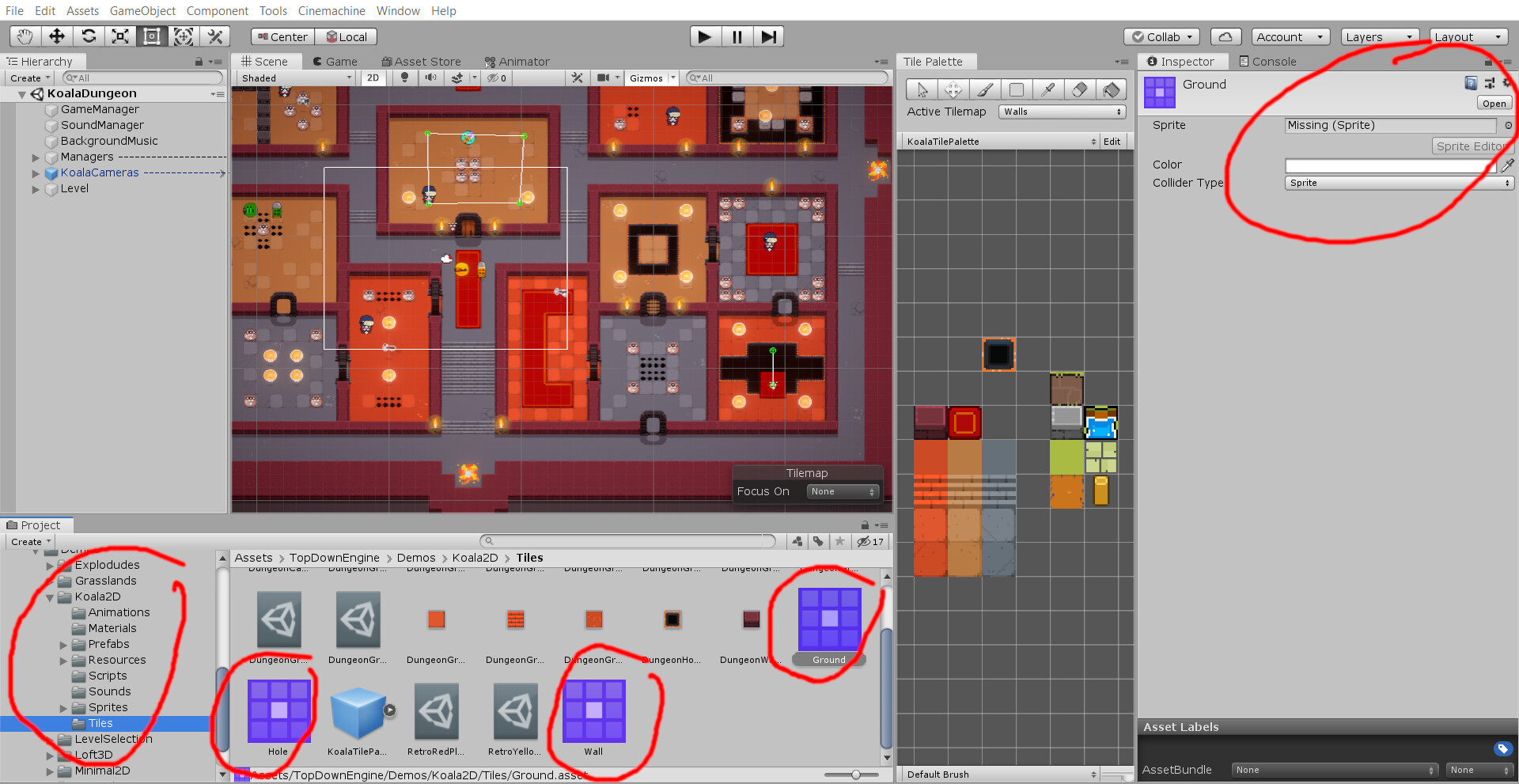This screenshot has width=1519, height=784.
Task: Toggle 2D mode in the Scene view
Action: pos(373,78)
